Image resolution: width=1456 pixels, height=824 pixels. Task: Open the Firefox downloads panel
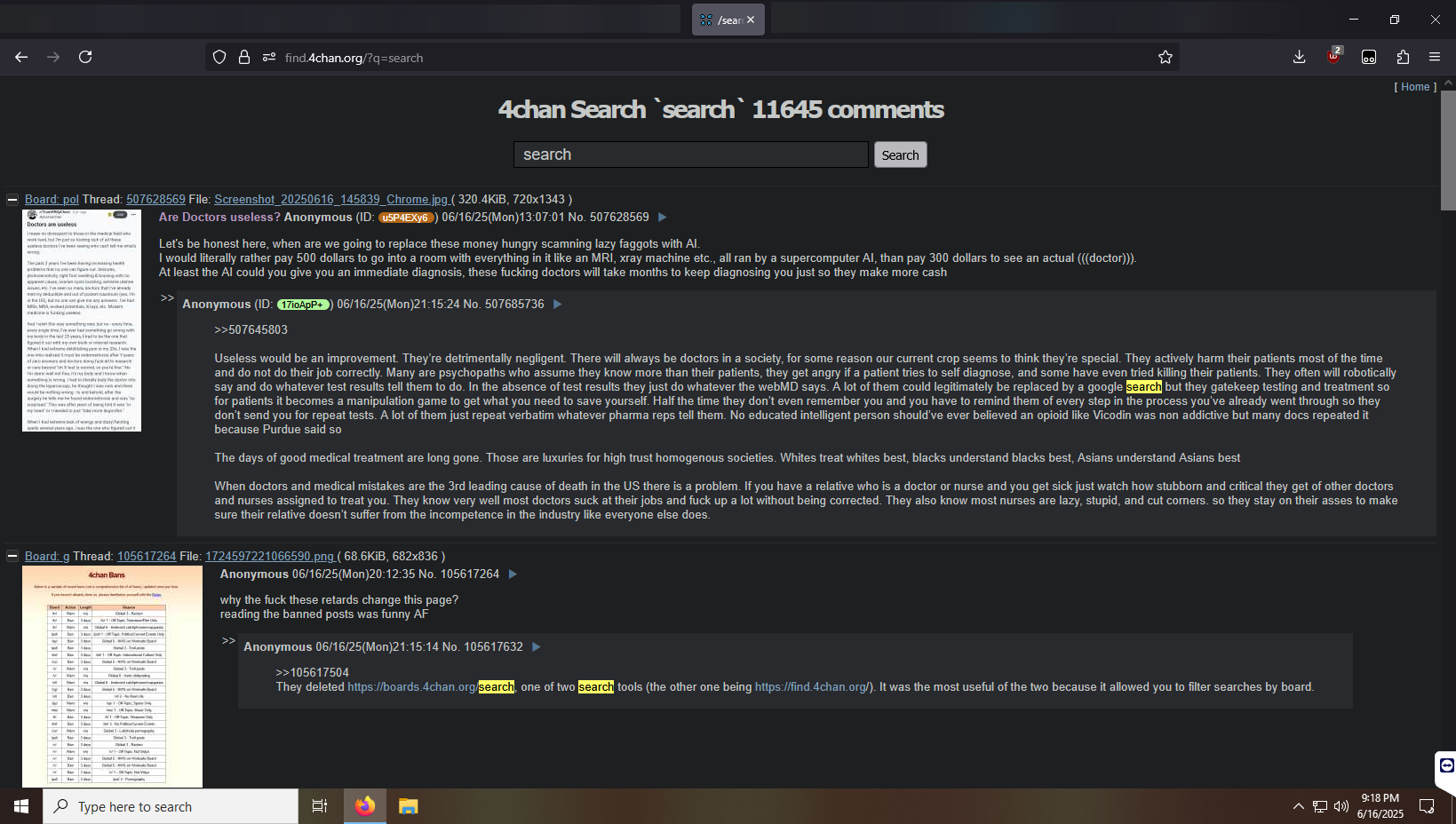point(1300,57)
